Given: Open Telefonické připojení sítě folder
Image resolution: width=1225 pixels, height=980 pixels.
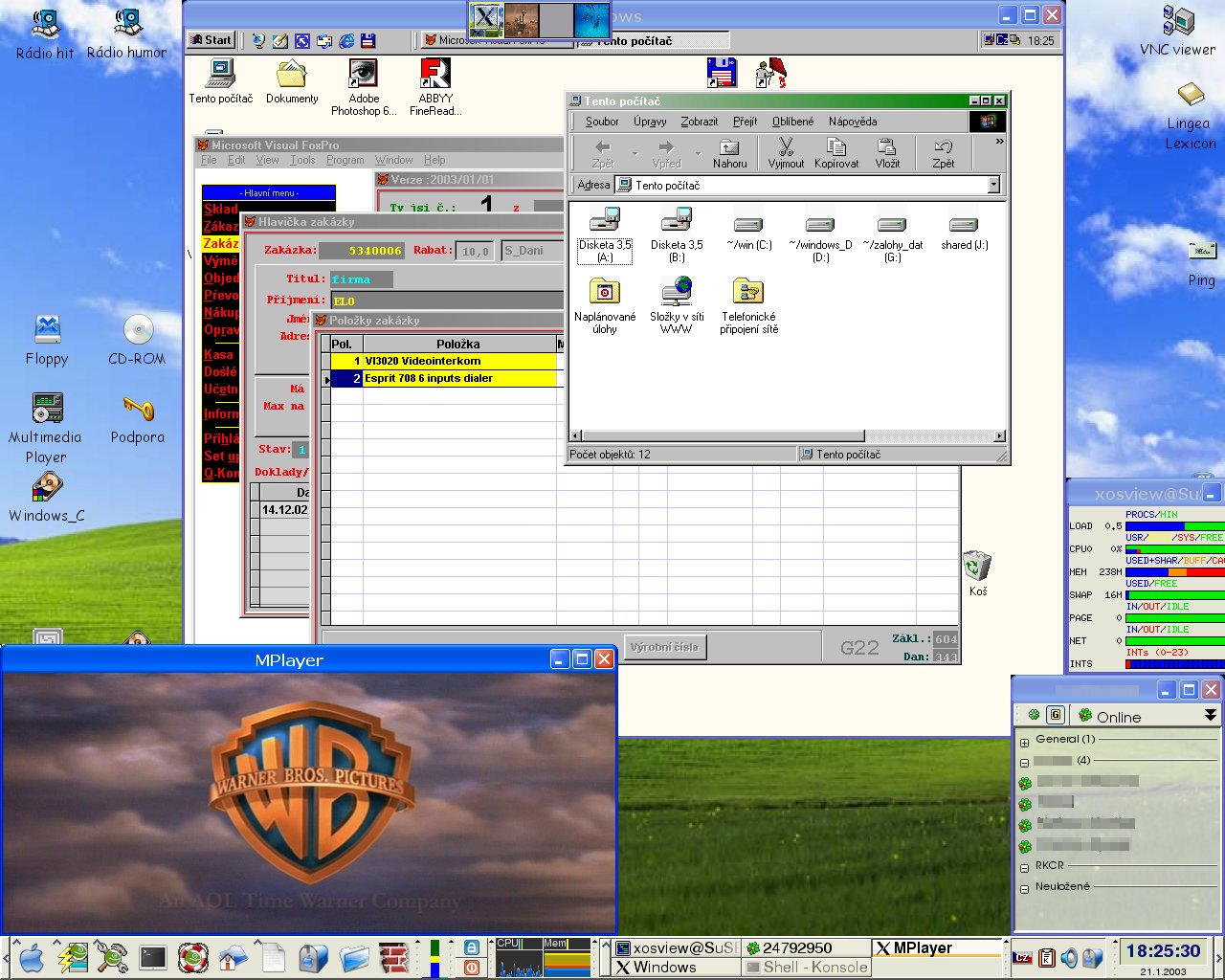Looking at the screenshot, I should (x=749, y=306).
